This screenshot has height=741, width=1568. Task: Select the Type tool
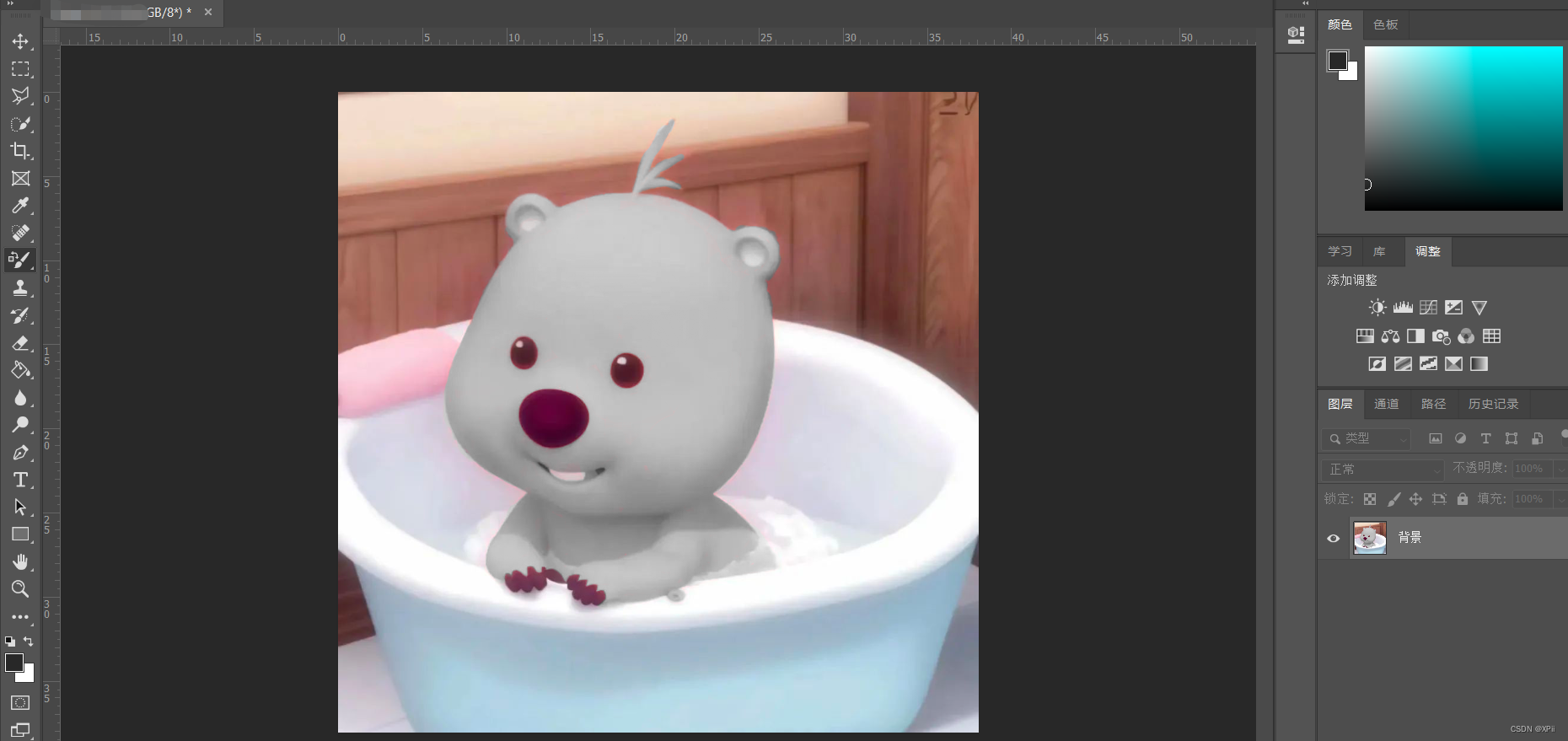[20, 480]
